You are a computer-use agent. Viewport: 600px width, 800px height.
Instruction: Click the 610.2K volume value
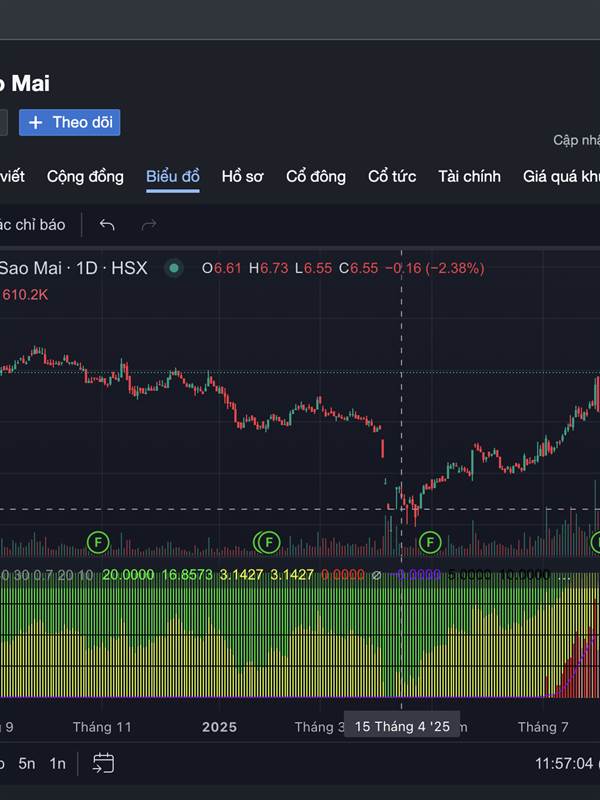pos(25,294)
